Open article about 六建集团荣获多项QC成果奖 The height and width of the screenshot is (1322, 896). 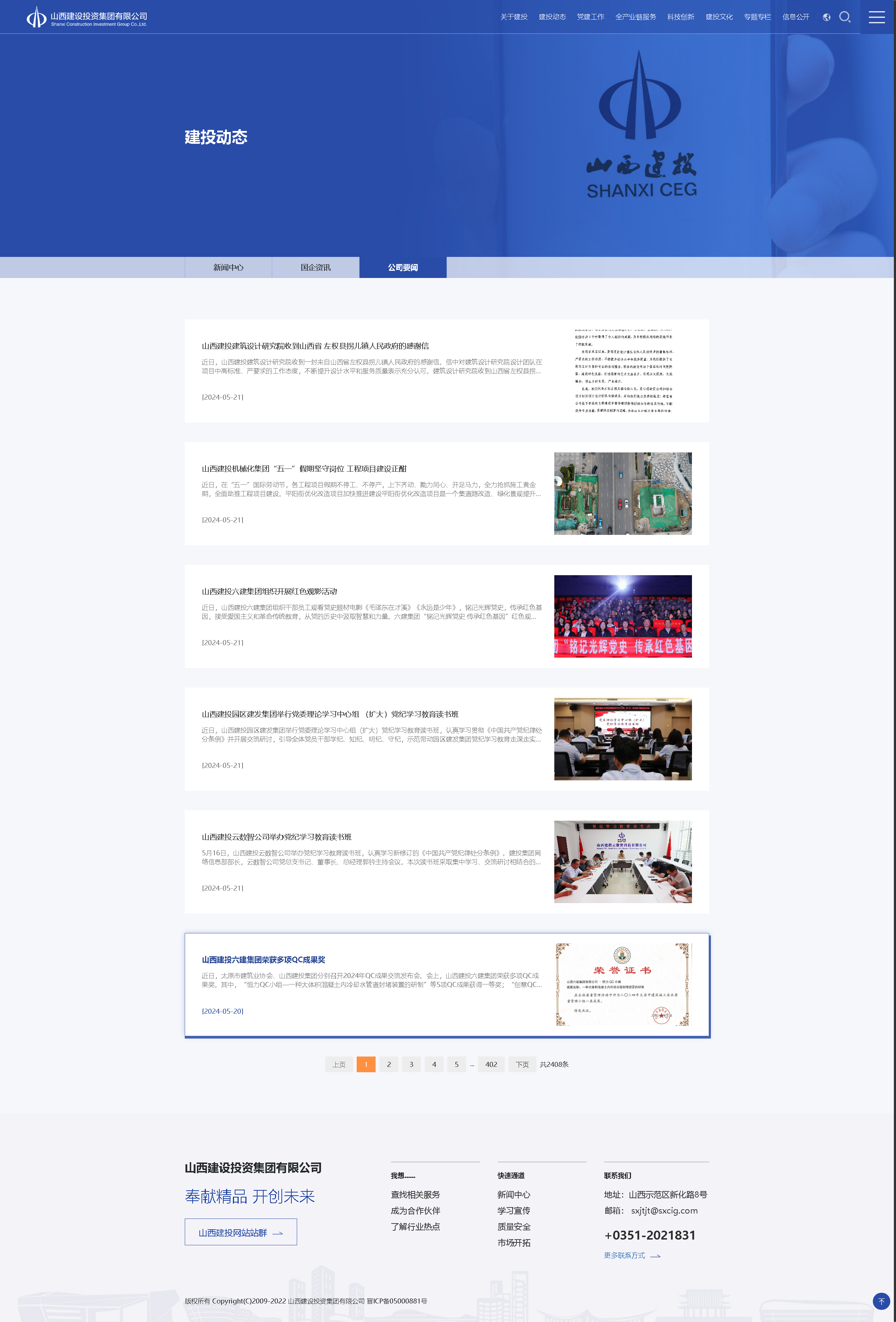(x=263, y=959)
